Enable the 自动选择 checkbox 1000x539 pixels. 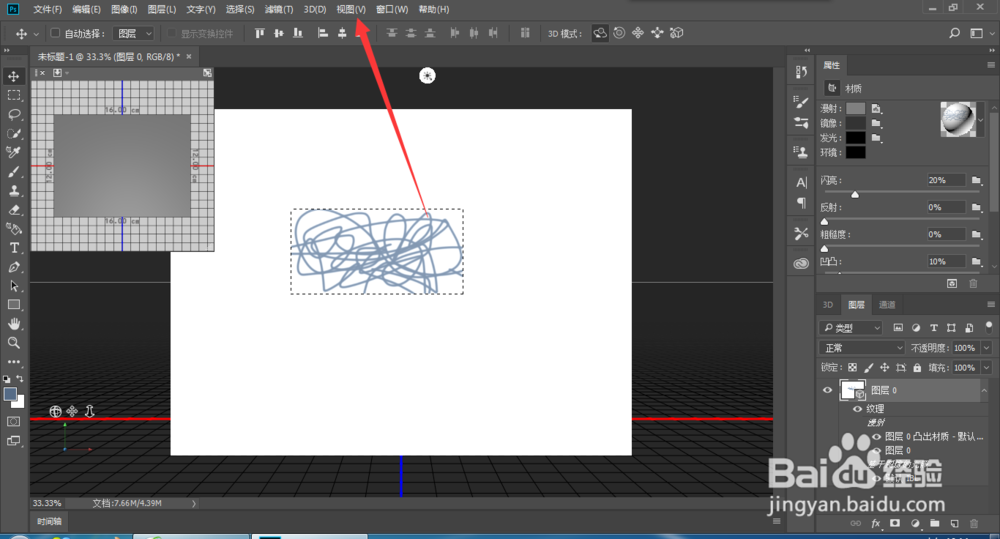[x=55, y=33]
